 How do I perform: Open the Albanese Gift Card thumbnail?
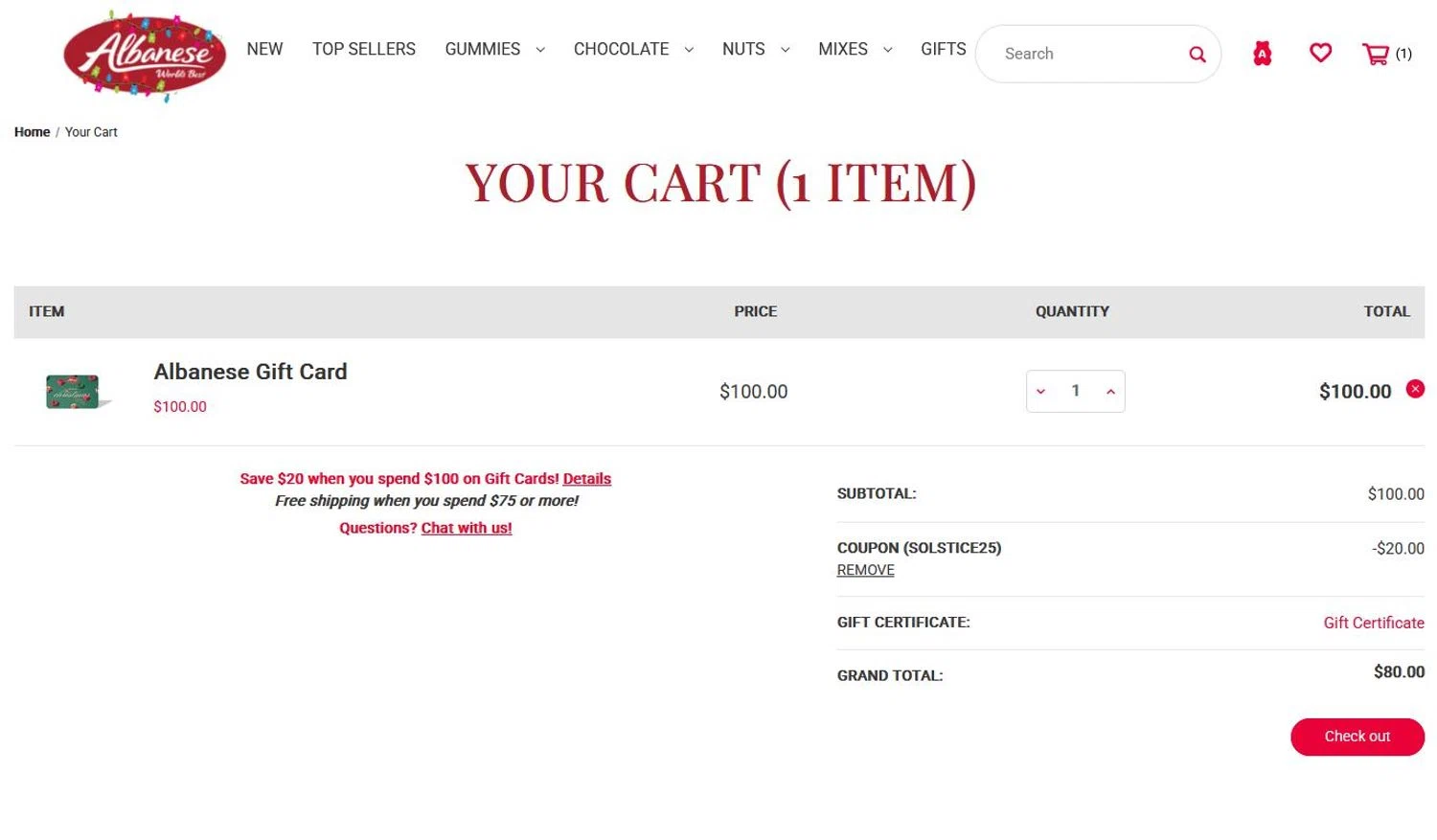click(77, 391)
